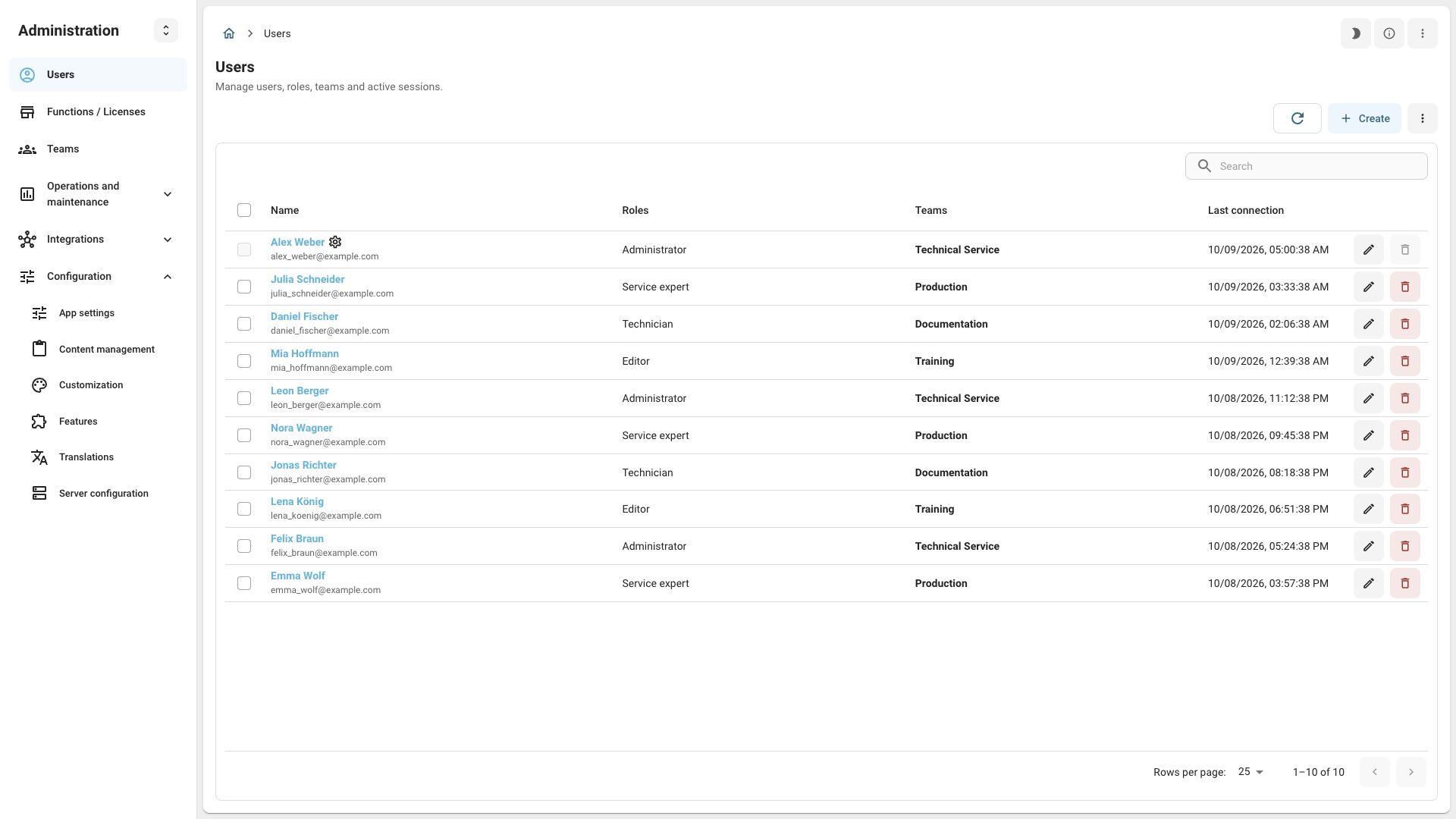Open Translations page
The image size is (1456, 819).
click(103, 457)
